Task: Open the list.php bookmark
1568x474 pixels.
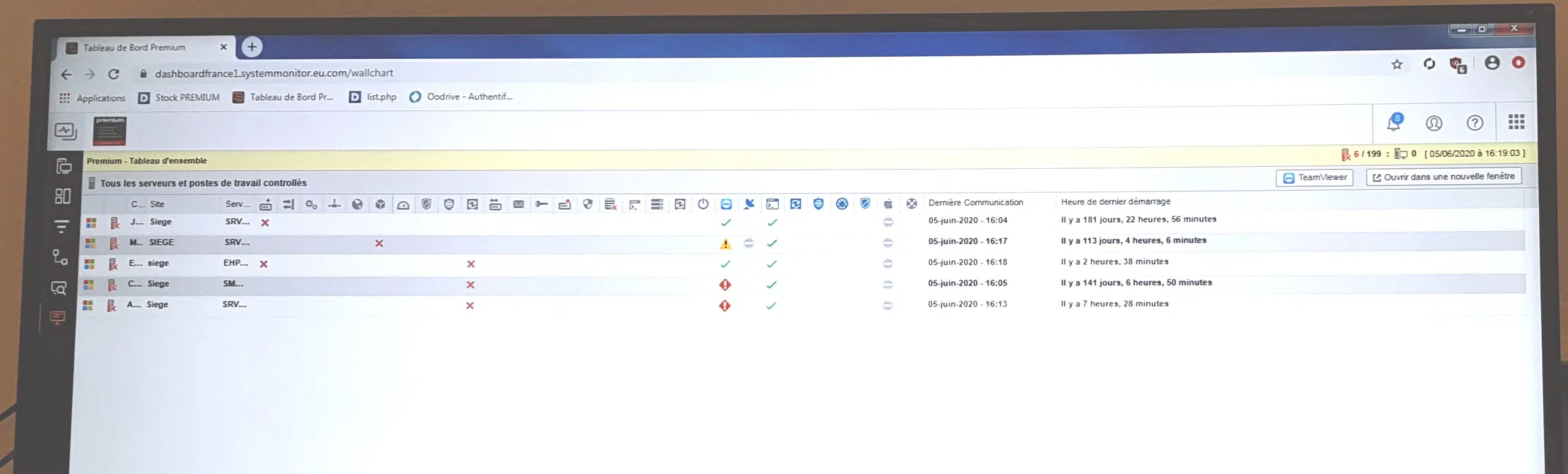Action: 373,97
